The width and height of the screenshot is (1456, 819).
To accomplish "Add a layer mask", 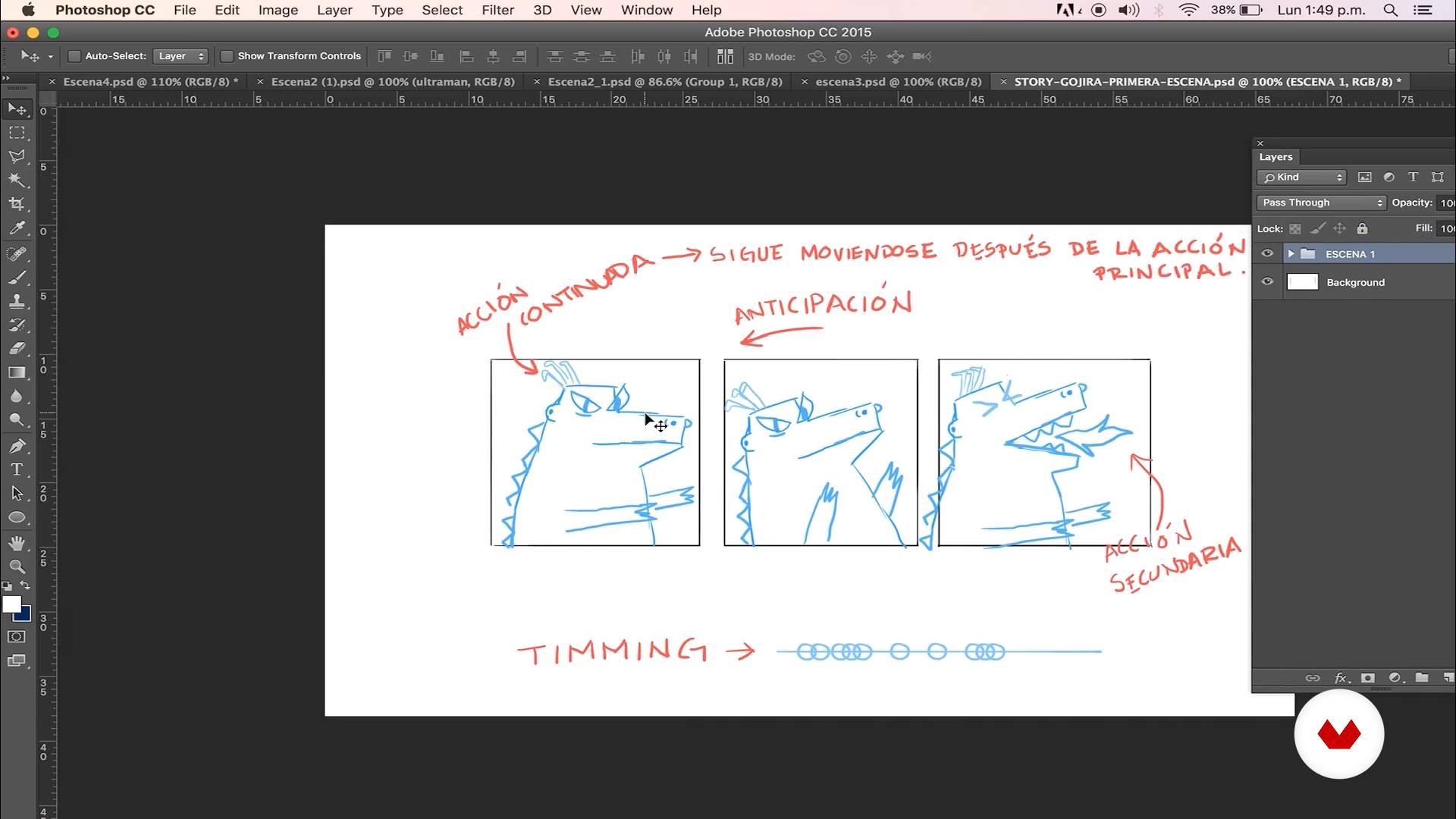I will tap(1368, 678).
